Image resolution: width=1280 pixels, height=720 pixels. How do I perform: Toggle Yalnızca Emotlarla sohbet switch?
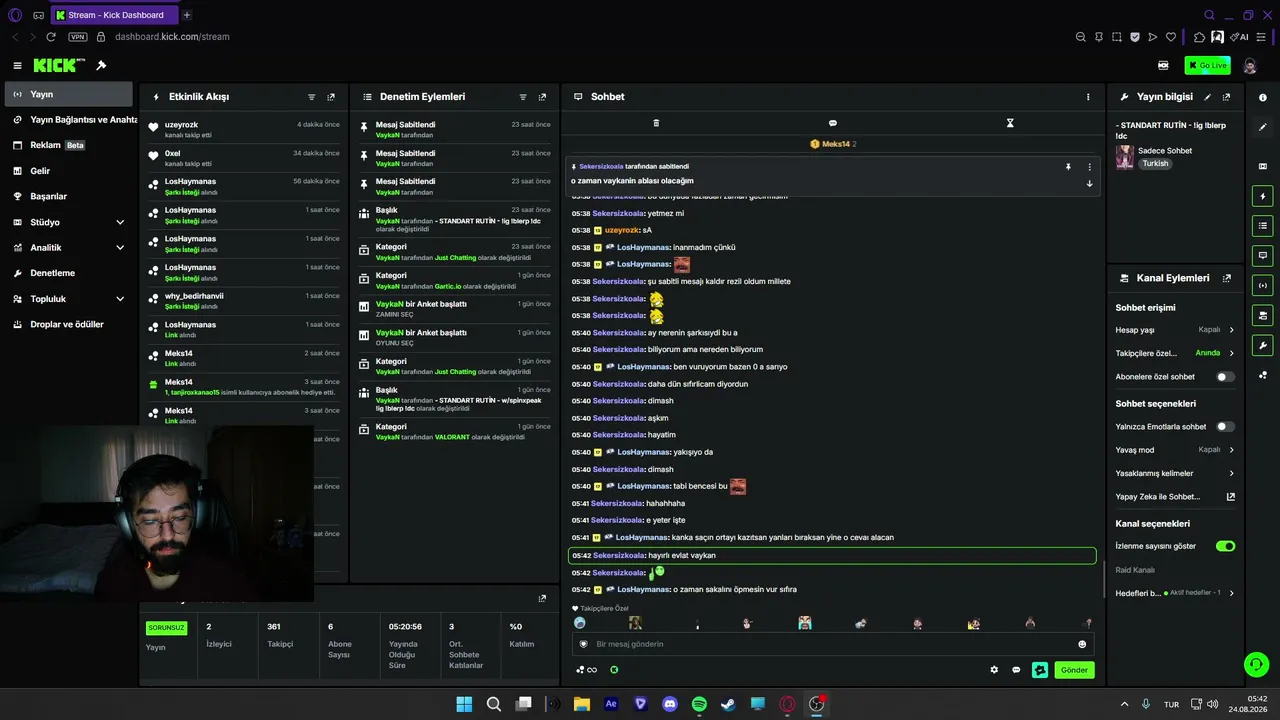click(x=1225, y=426)
